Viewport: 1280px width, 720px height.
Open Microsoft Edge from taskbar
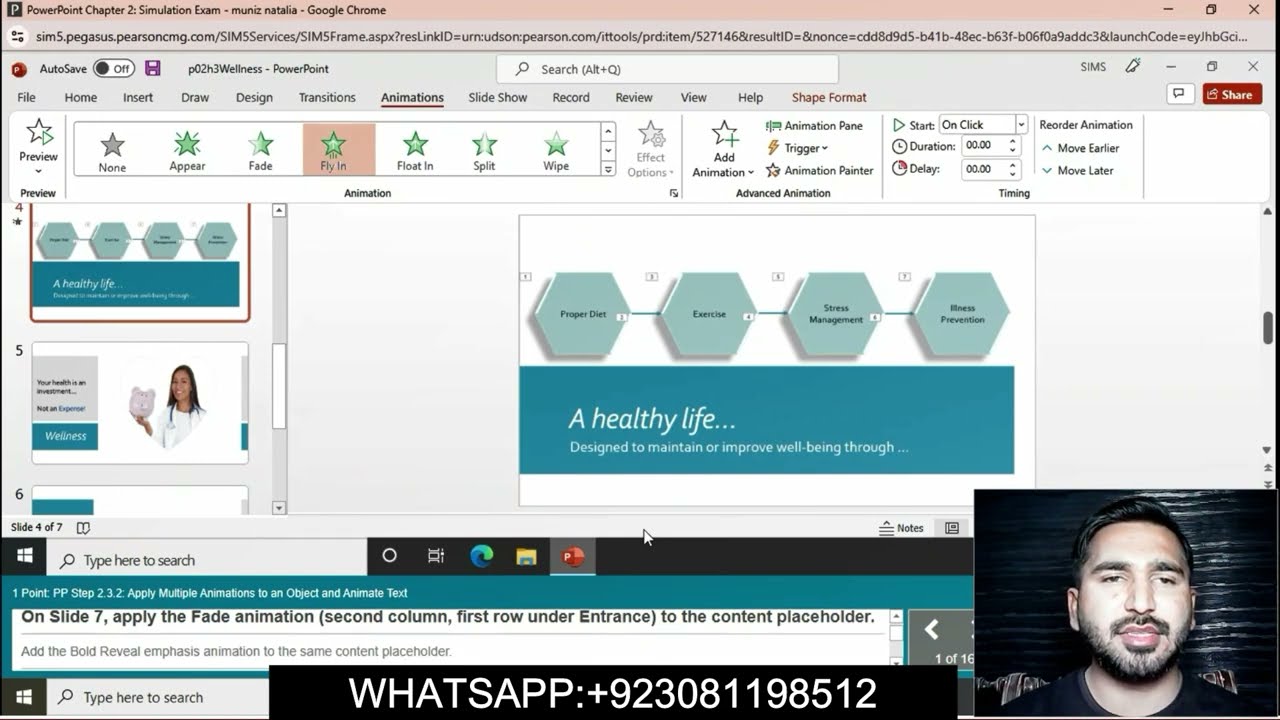[482, 557]
